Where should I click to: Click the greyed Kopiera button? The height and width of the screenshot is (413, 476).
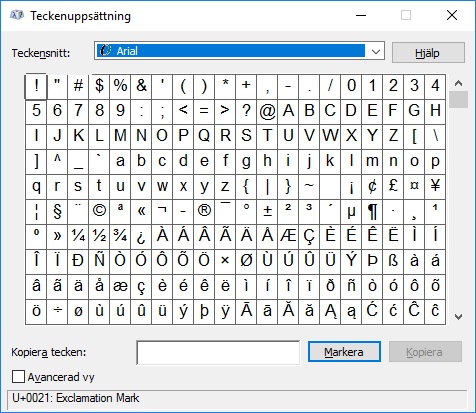tap(425, 352)
